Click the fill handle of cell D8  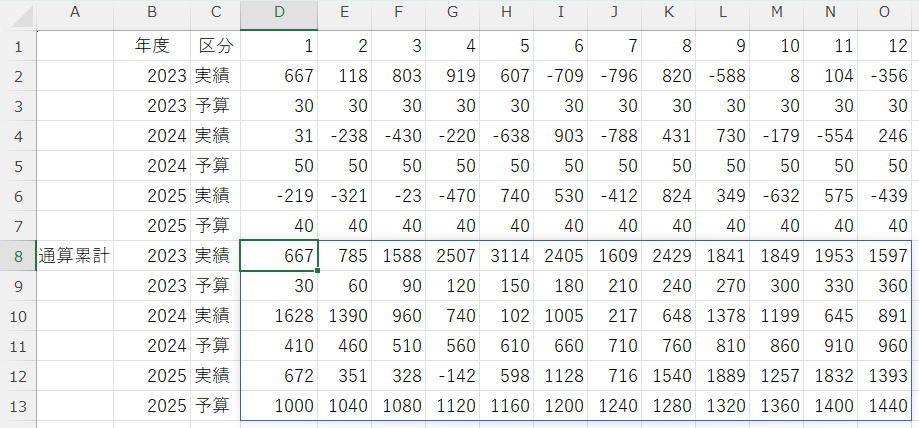coord(318,270)
